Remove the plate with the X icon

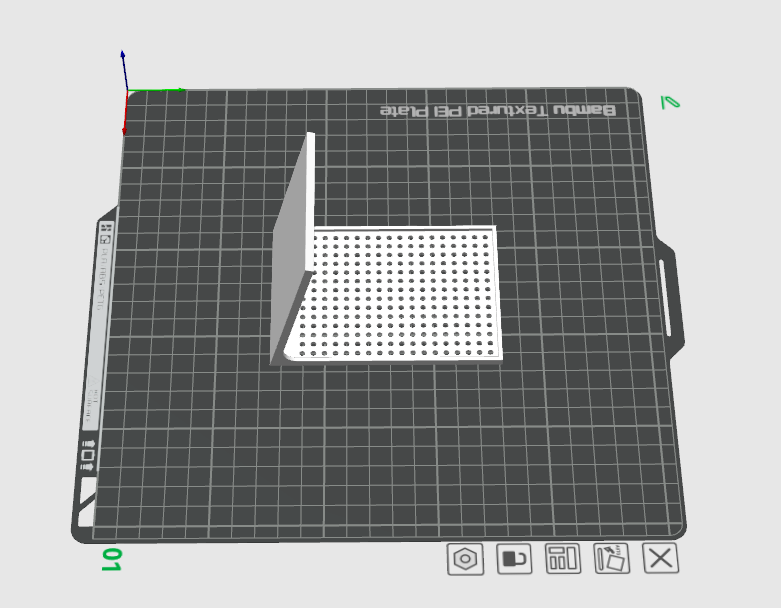click(661, 558)
